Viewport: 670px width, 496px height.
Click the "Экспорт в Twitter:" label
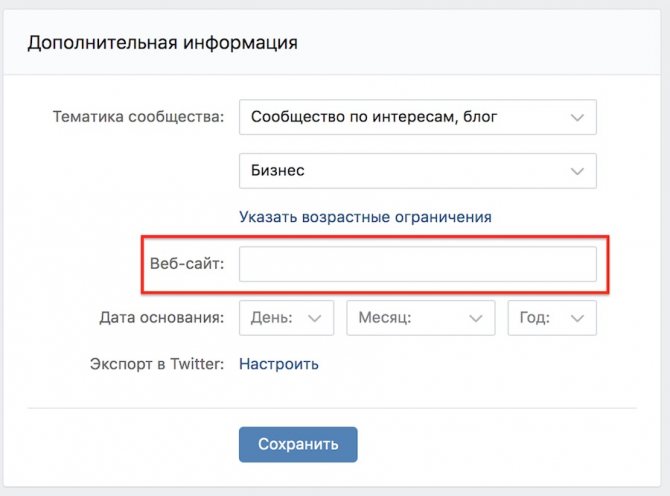(157, 364)
